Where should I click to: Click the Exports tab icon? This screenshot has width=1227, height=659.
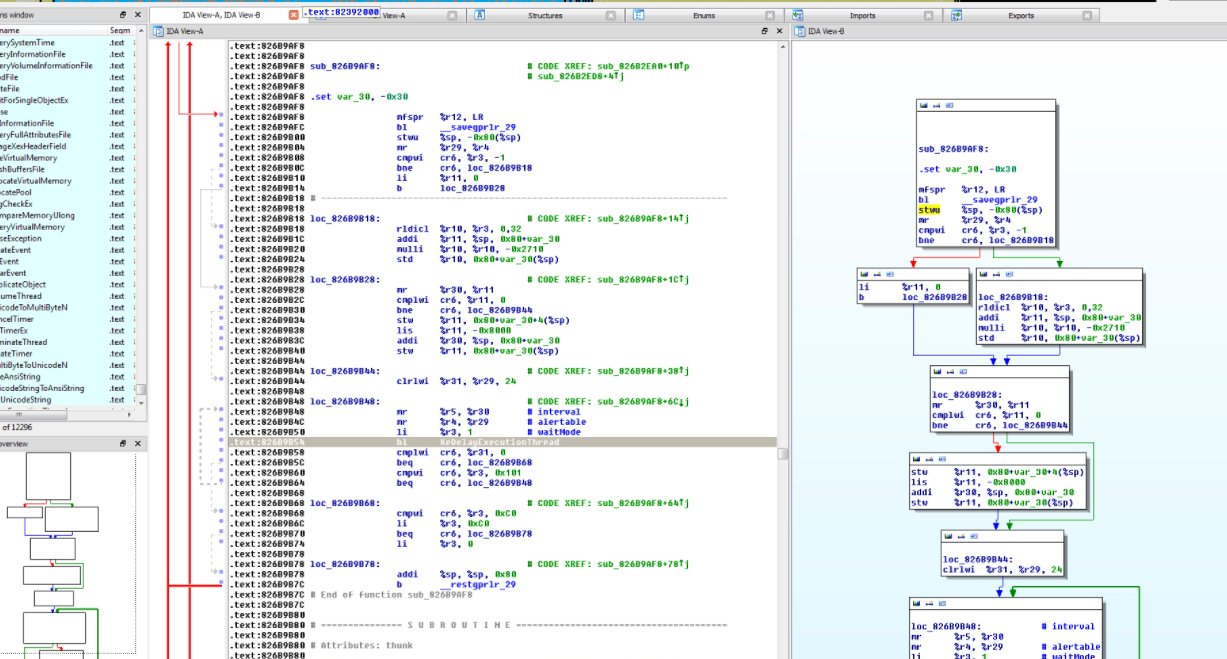(958, 15)
